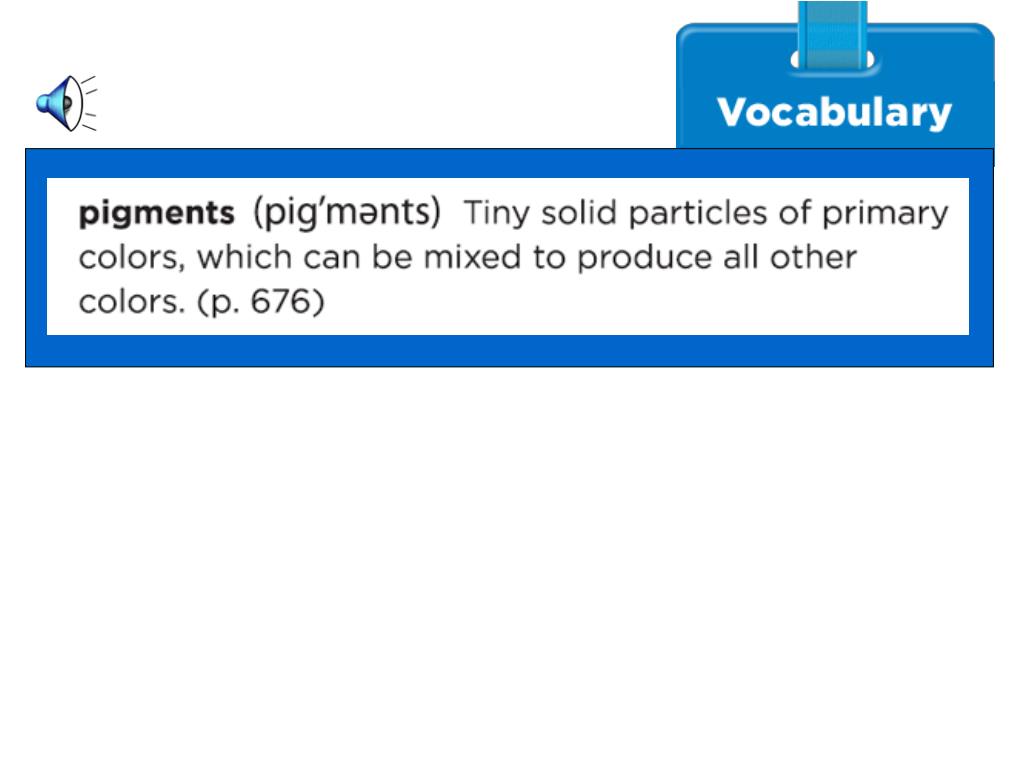Play the audio with the speaker icon
1024x768 pixels.
pos(66,103)
